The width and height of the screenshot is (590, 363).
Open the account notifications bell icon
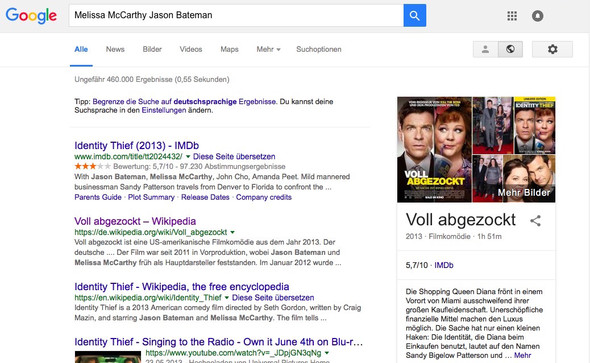(x=537, y=16)
